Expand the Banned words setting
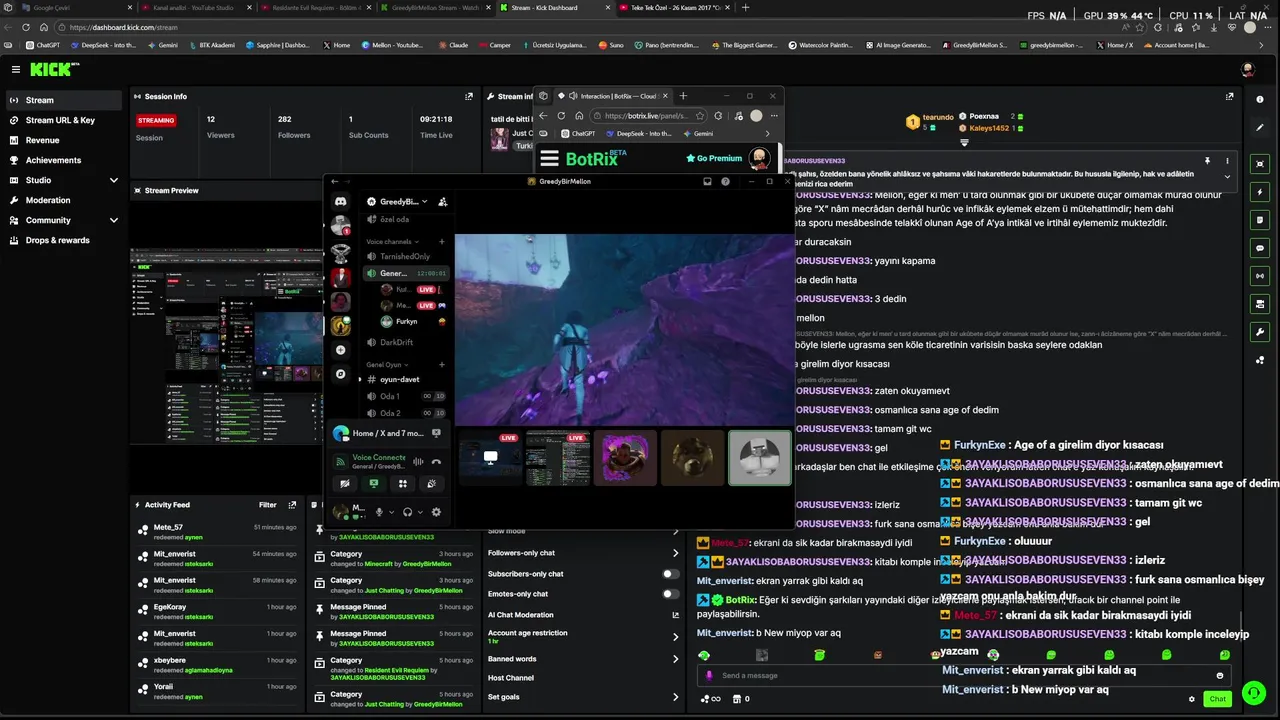Screen dimensions: 1280x720 click(x=675, y=659)
